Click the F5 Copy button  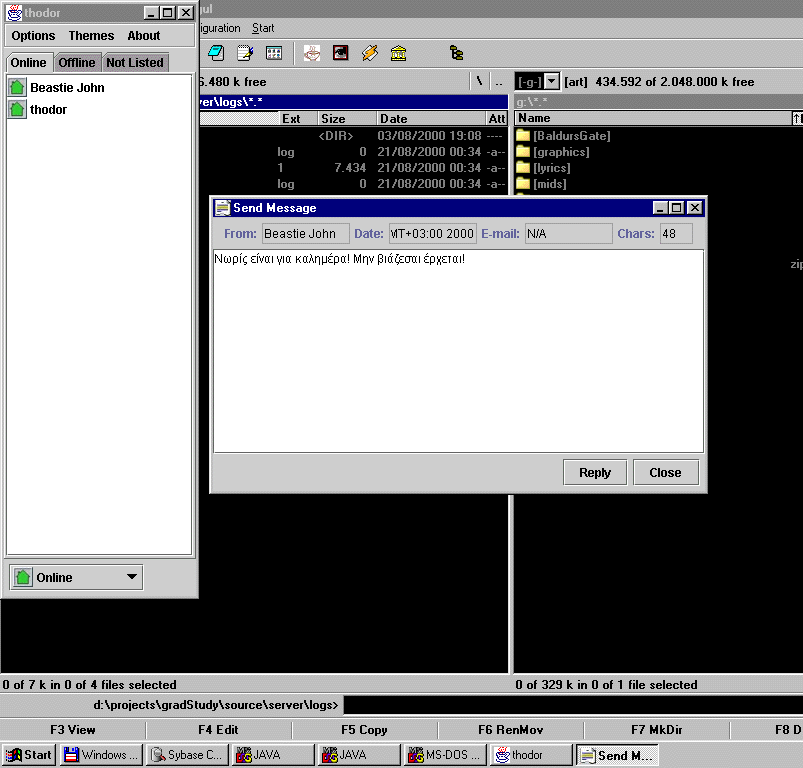coord(365,730)
